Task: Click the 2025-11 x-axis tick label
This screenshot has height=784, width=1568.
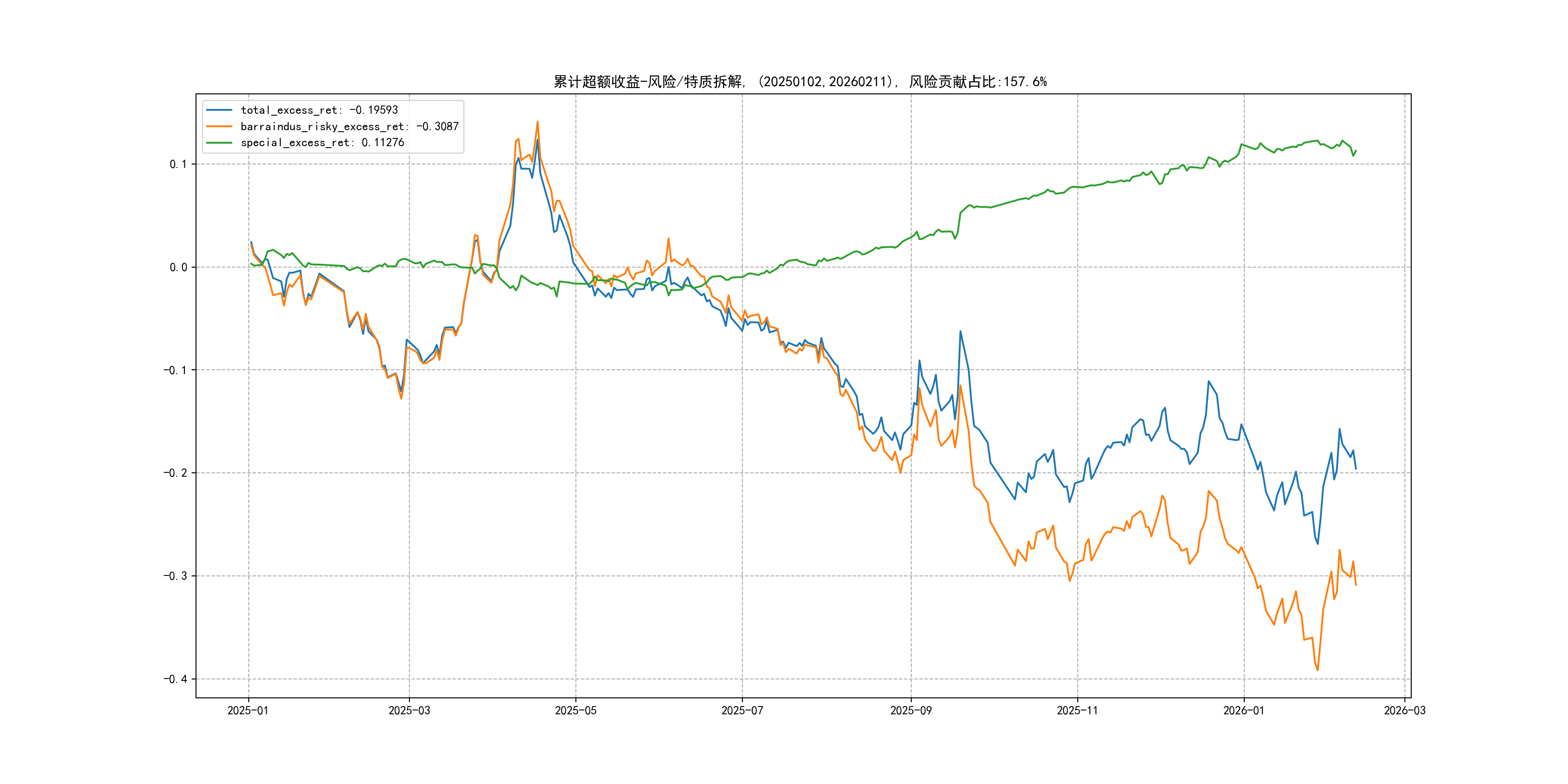Action: pos(1077,710)
